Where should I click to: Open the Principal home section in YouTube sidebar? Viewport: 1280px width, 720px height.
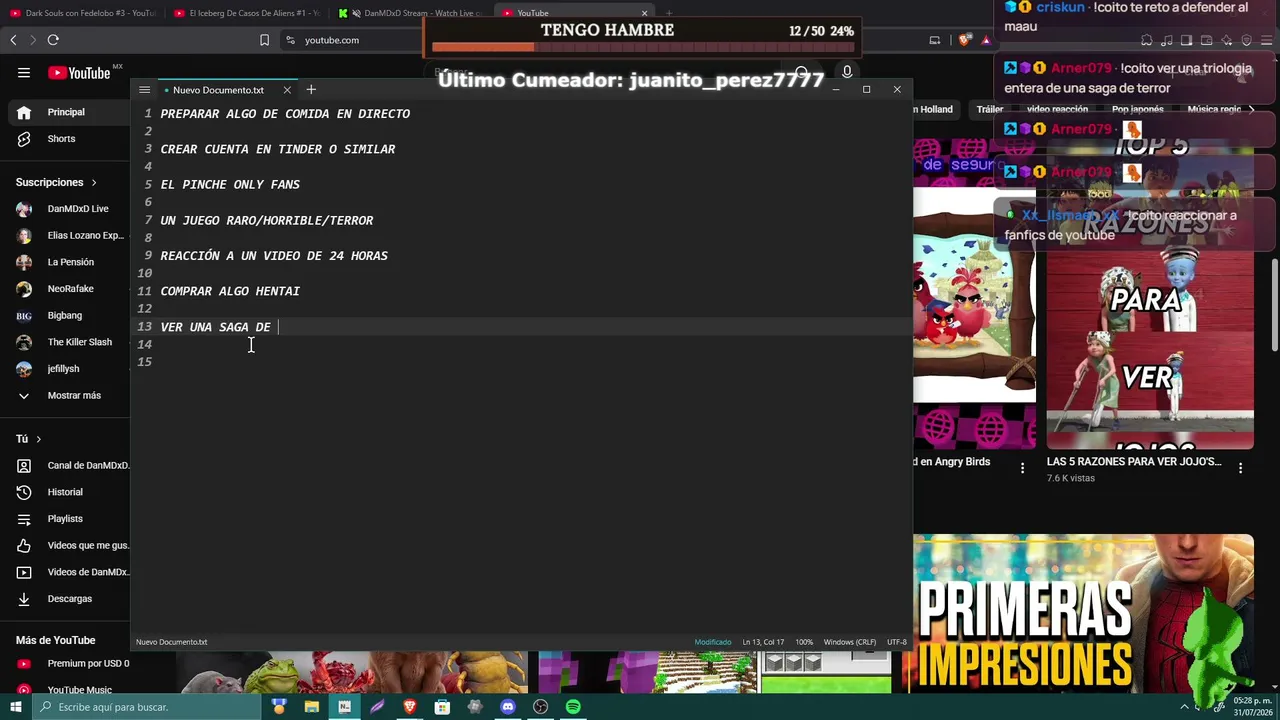tap(65, 112)
